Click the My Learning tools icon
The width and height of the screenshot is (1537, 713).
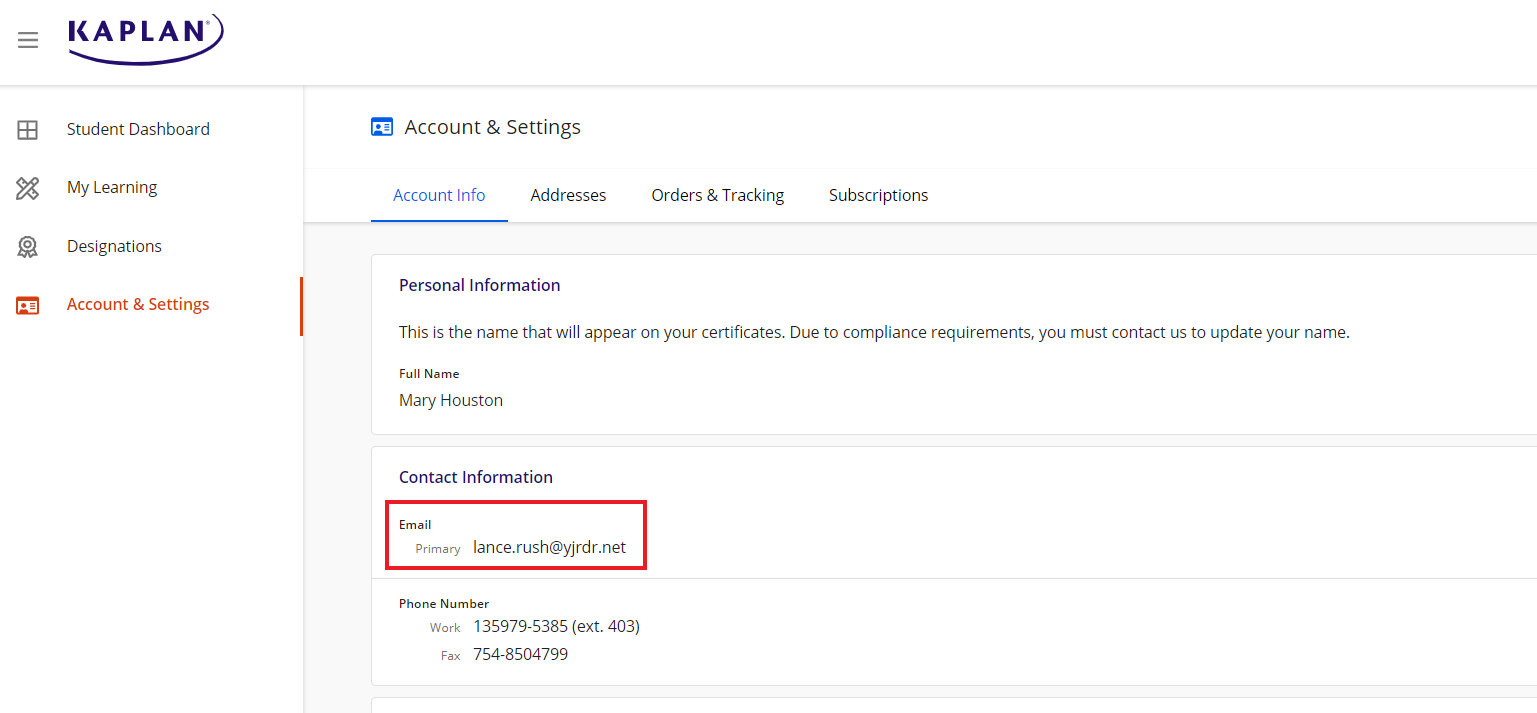point(27,187)
